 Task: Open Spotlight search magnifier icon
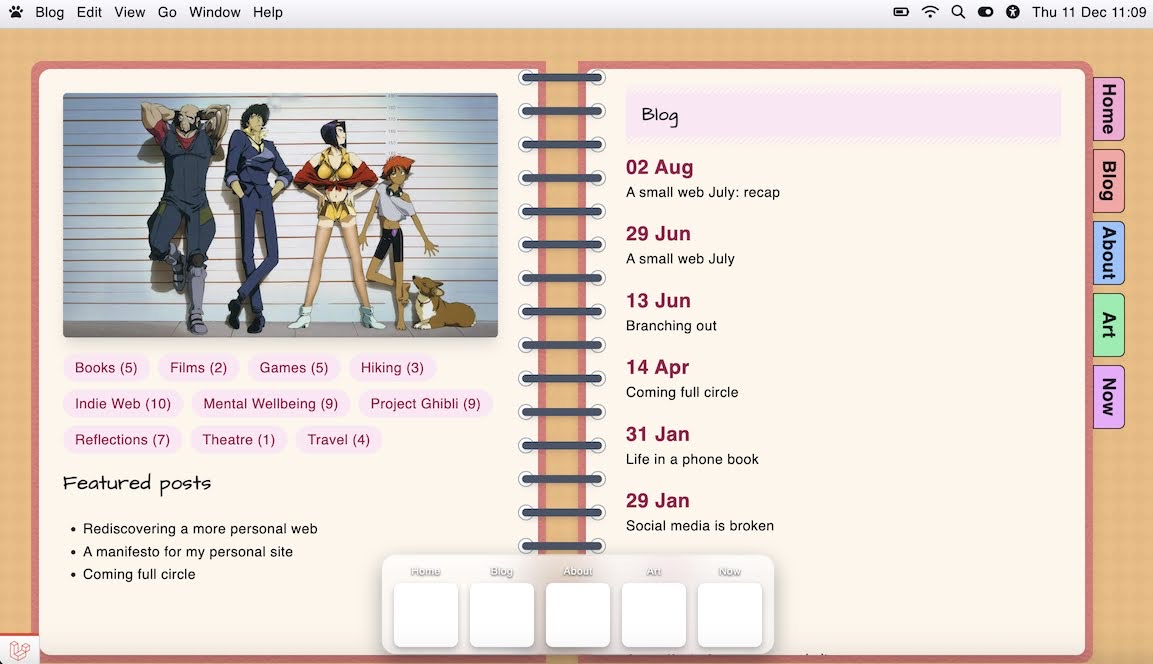[x=958, y=12]
